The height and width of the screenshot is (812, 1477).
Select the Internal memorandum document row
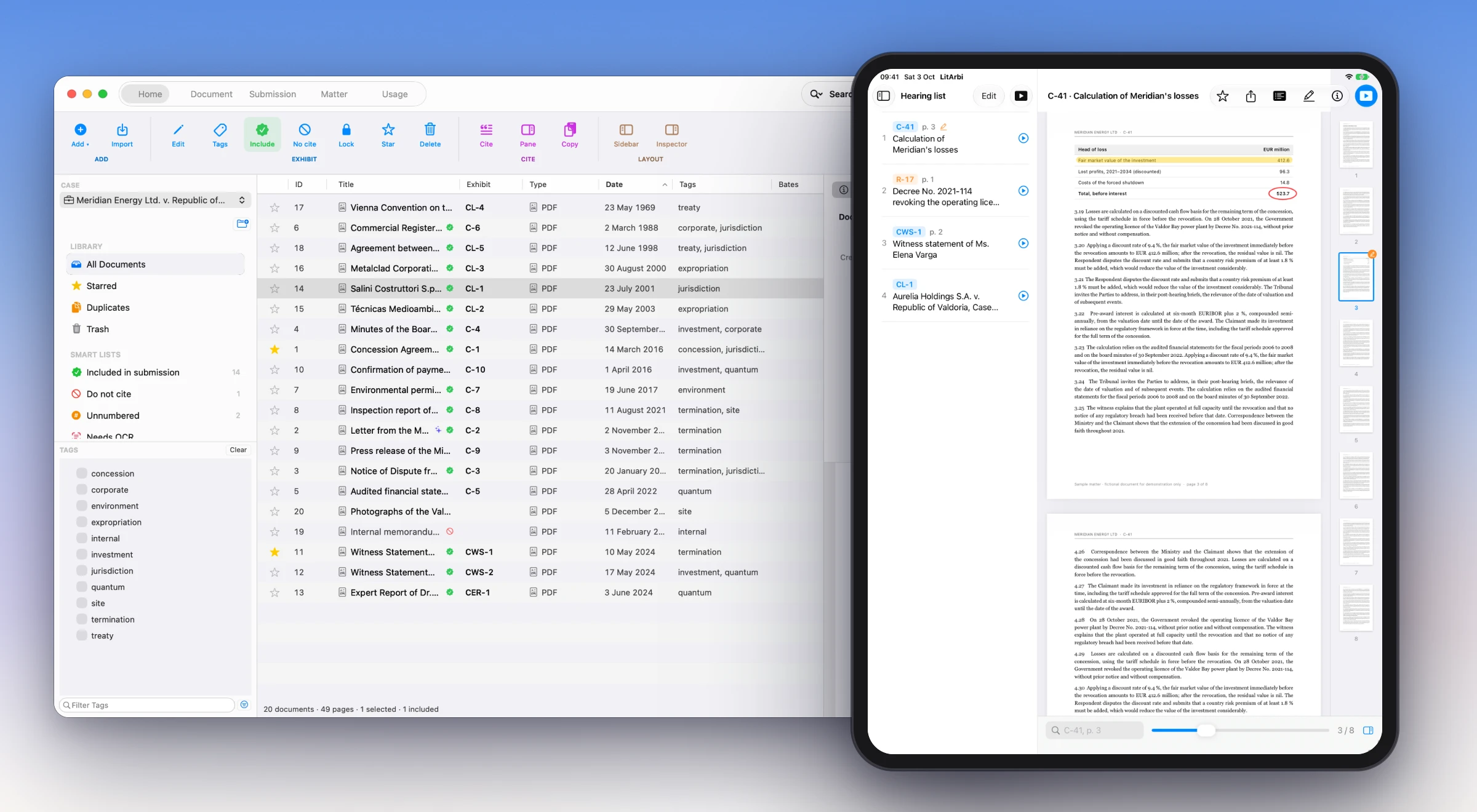coord(540,532)
